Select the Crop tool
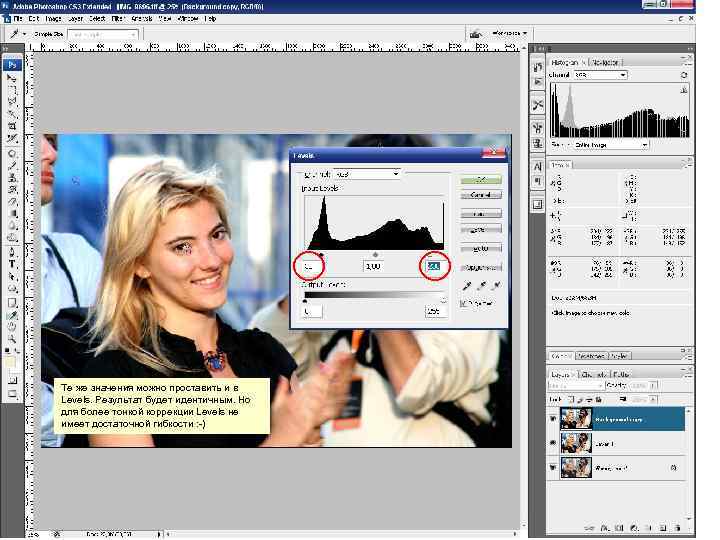720x540 pixels. pyautogui.click(x=12, y=126)
